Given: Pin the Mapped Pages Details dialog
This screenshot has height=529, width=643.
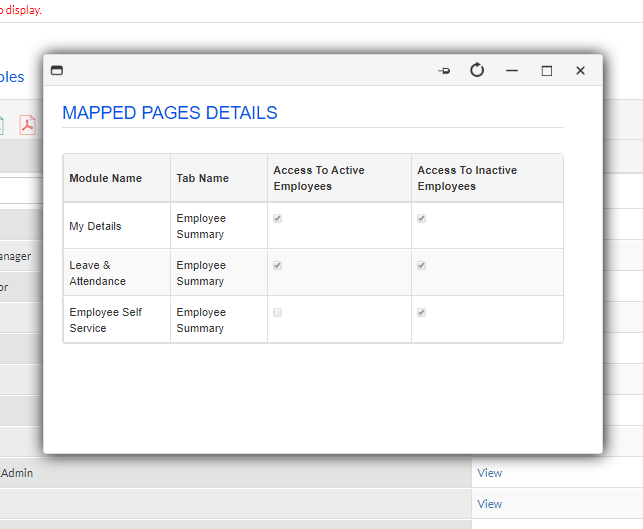Looking at the screenshot, I should [444, 71].
